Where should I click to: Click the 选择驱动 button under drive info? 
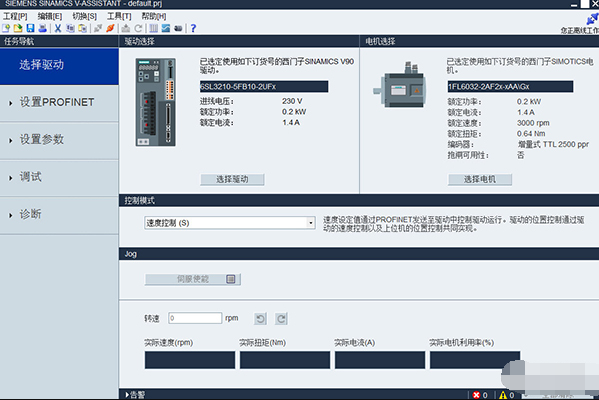232,179
